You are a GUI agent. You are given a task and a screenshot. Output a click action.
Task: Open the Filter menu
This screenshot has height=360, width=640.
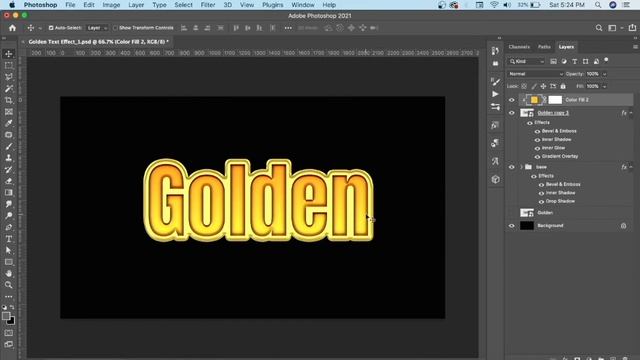[208, 5]
